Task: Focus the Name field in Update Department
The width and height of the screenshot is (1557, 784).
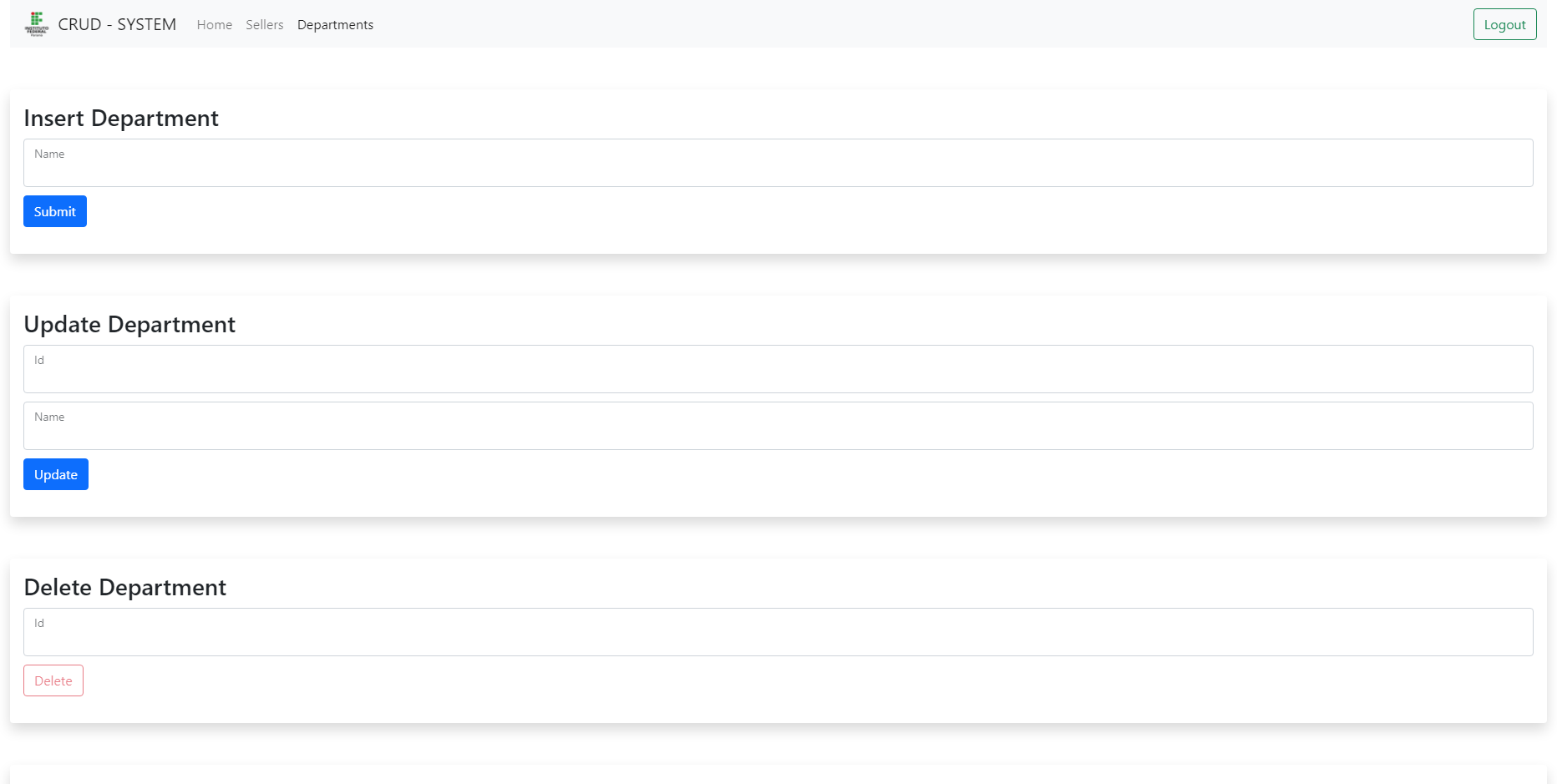Action: (x=778, y=426)
